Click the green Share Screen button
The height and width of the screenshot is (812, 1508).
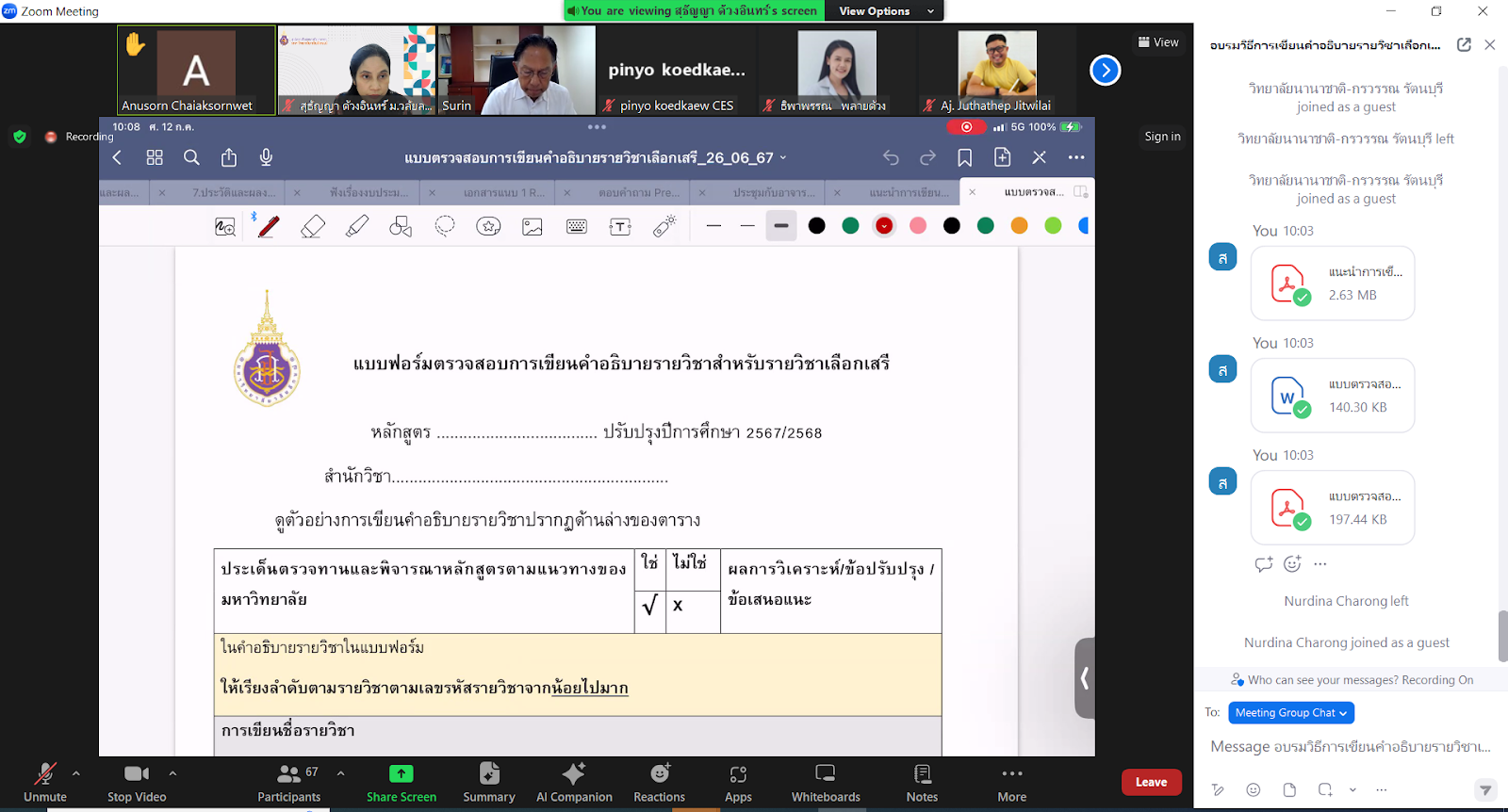402,782
